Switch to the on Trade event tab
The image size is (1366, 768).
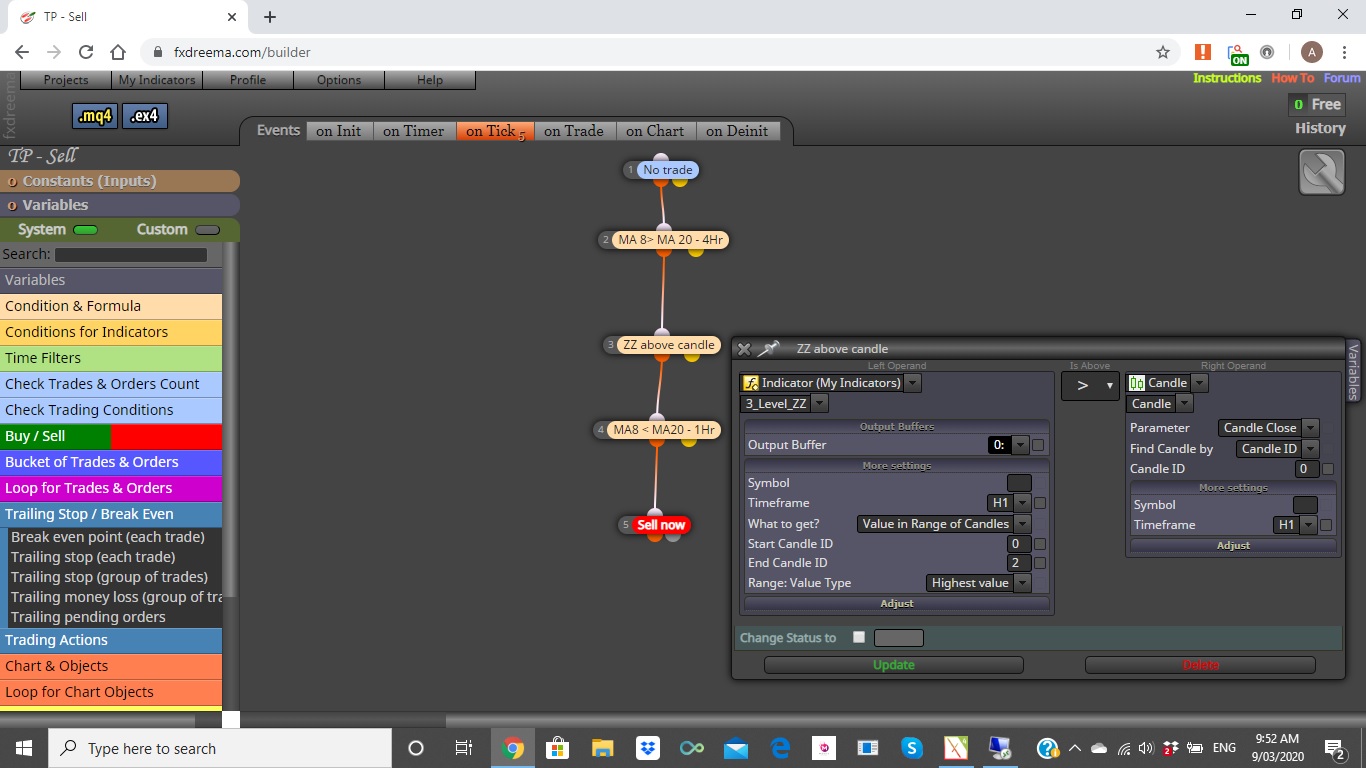click(x=574, y=131)
